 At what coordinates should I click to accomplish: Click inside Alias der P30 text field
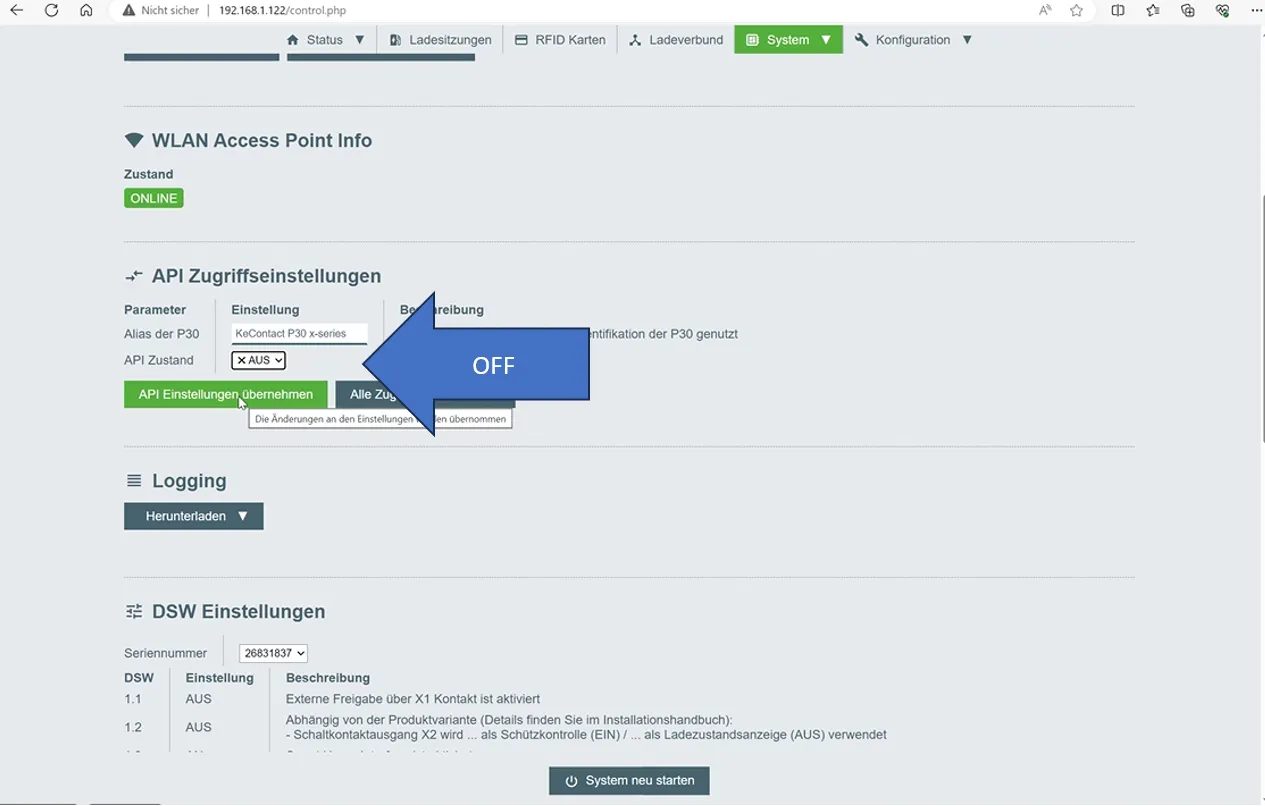point(299,334)
